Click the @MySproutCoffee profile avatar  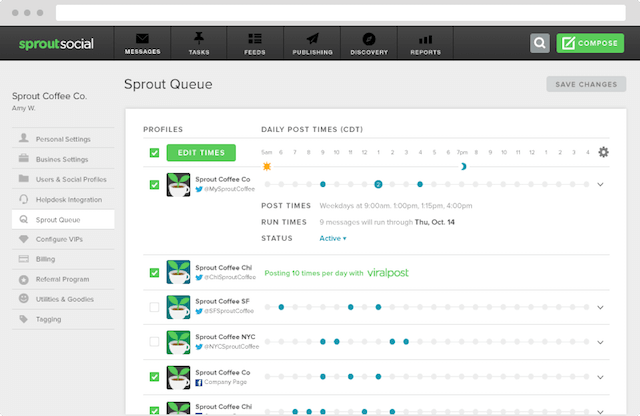pyautogui.click(x=178, y=185)
